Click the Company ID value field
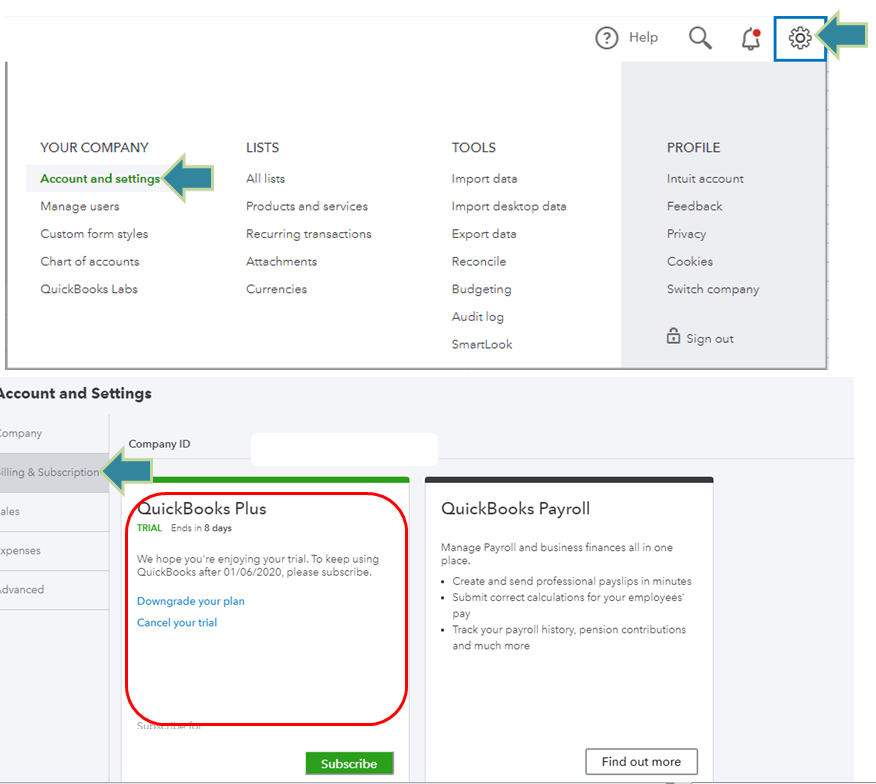Viewport: 876px width, 784px height. click(344, 449)
